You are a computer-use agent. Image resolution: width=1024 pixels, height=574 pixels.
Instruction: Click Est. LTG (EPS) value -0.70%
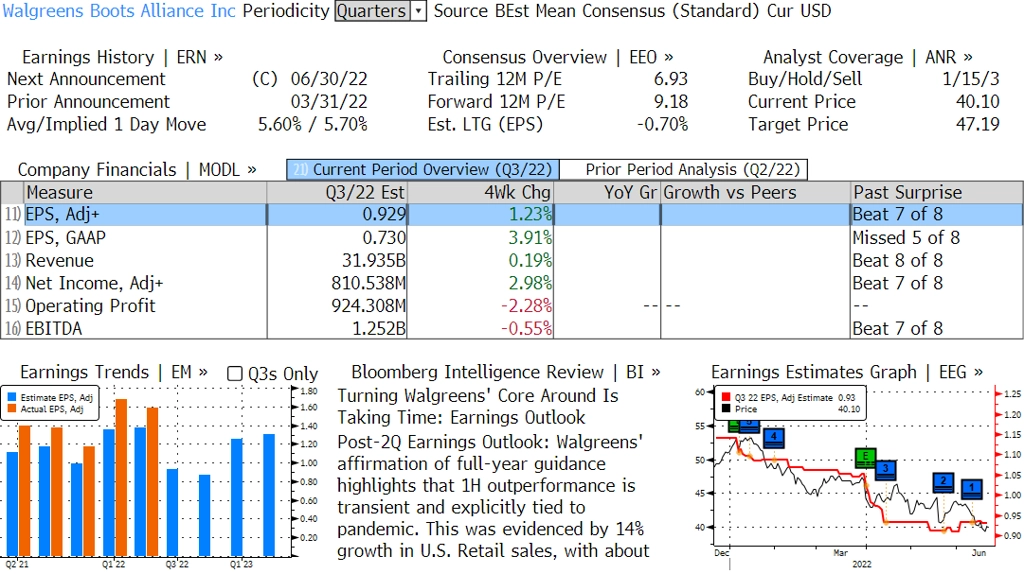[x=662, y=125]
